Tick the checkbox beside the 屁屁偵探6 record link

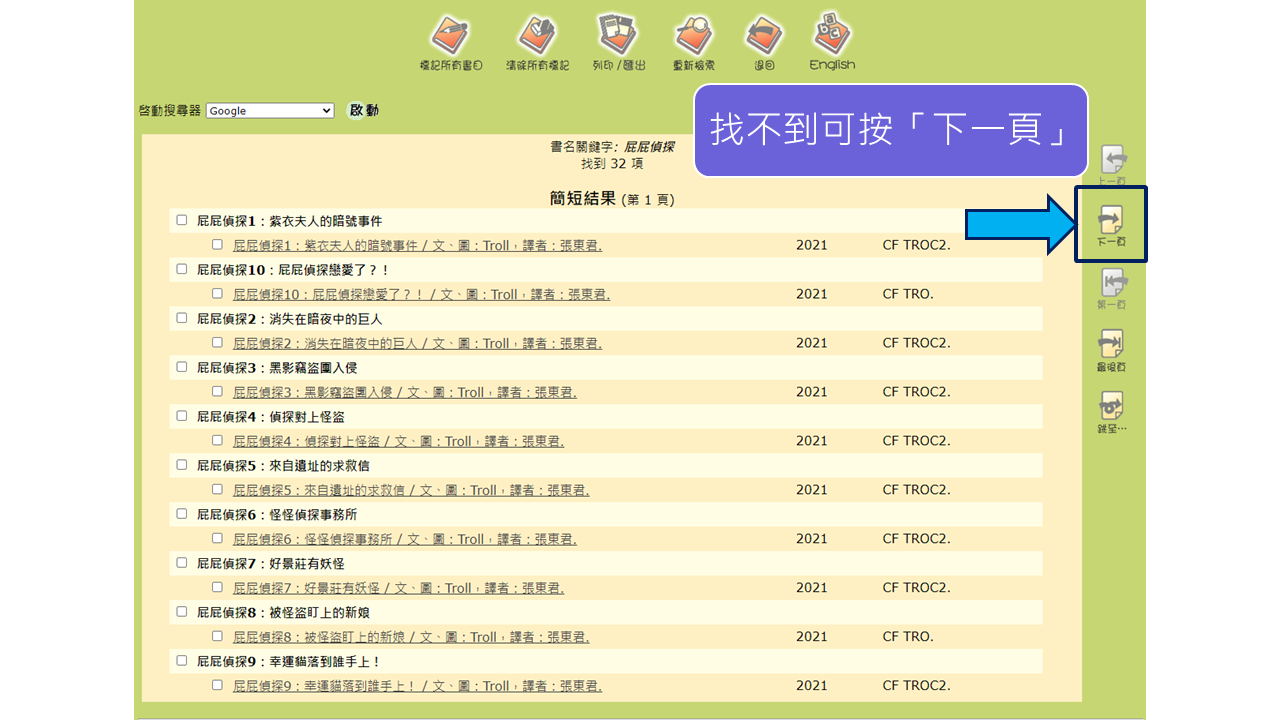217,538
